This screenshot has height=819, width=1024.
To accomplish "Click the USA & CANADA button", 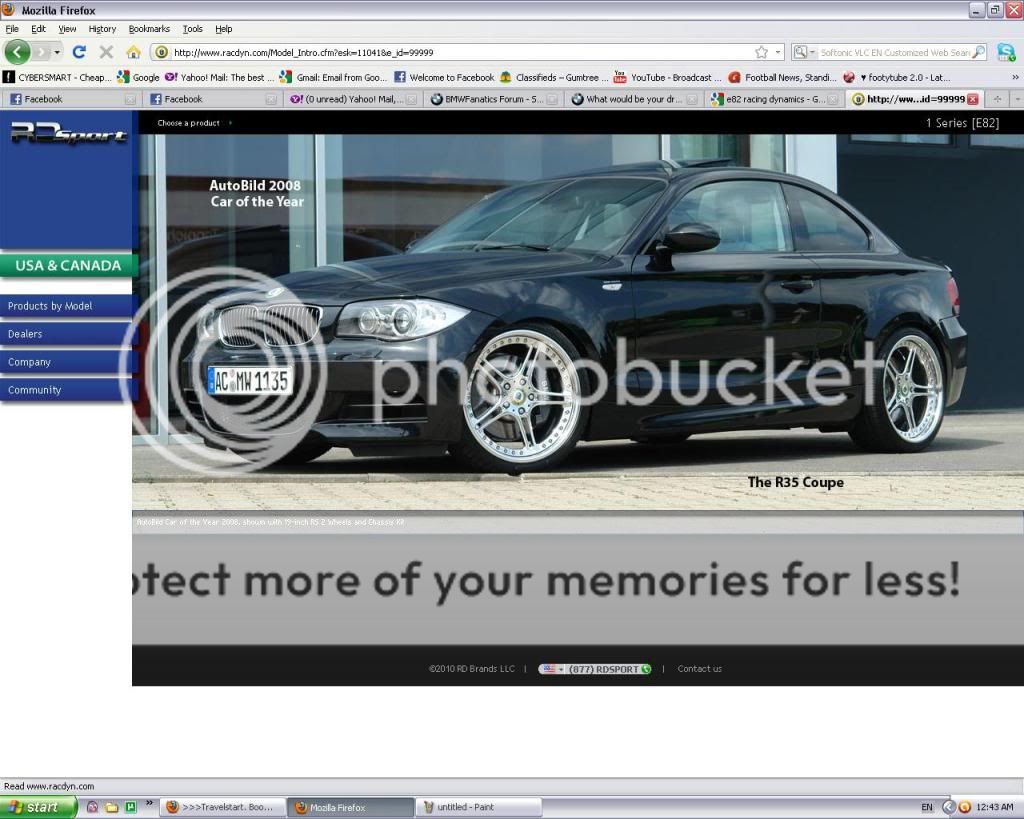I will click(66, 265).
